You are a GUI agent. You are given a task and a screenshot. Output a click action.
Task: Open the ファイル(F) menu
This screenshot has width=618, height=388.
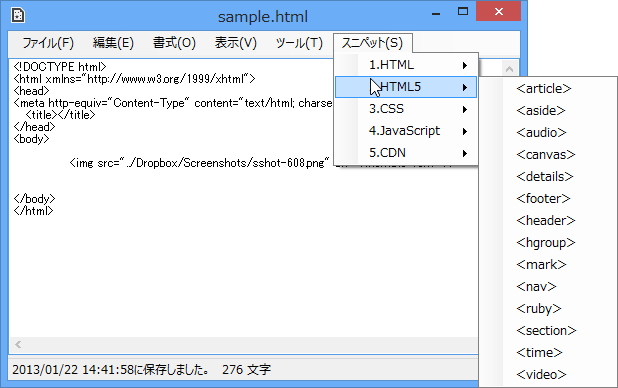tap(48, 43)
